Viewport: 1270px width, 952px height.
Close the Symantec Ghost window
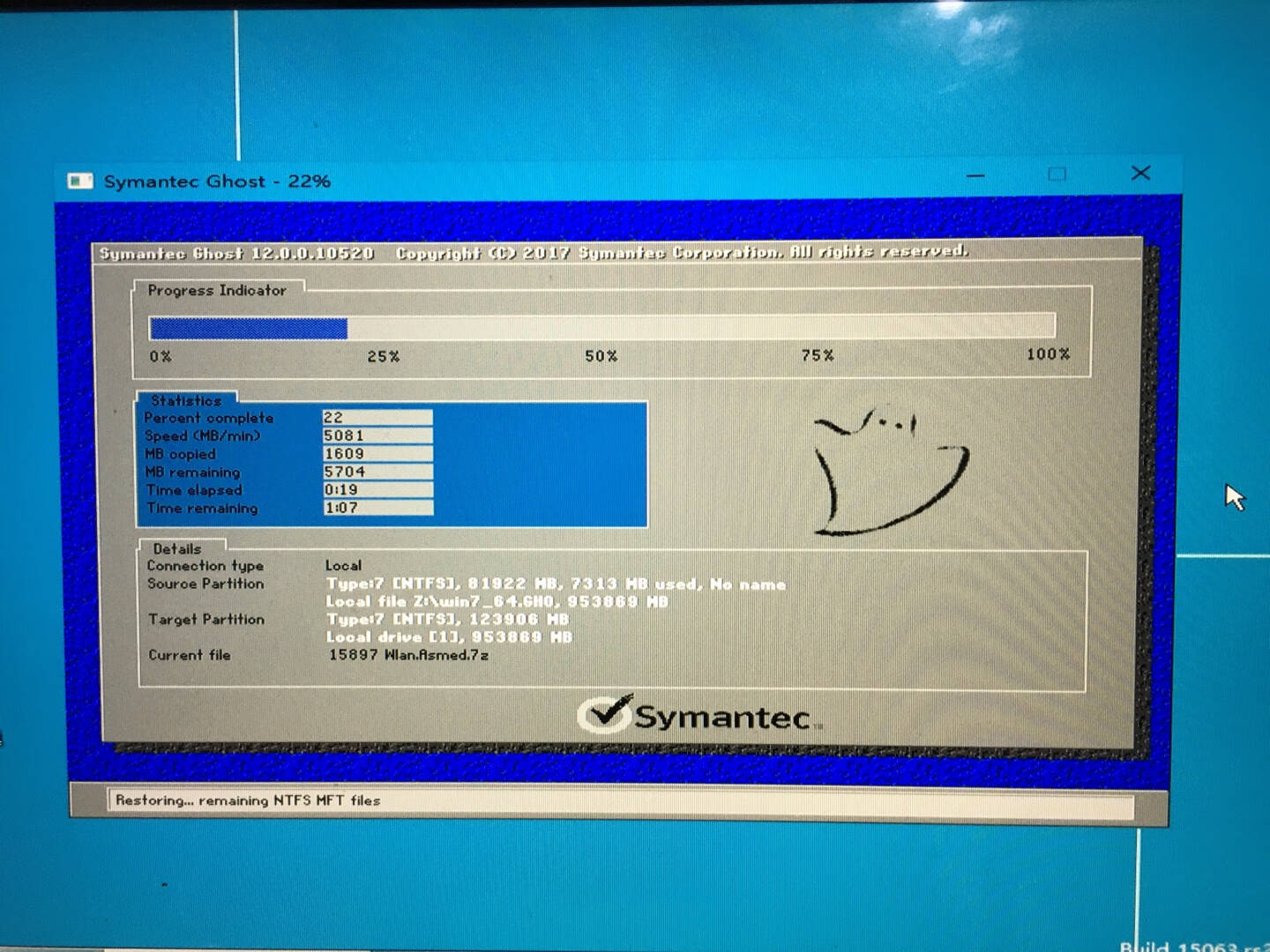click(1140, 173)
